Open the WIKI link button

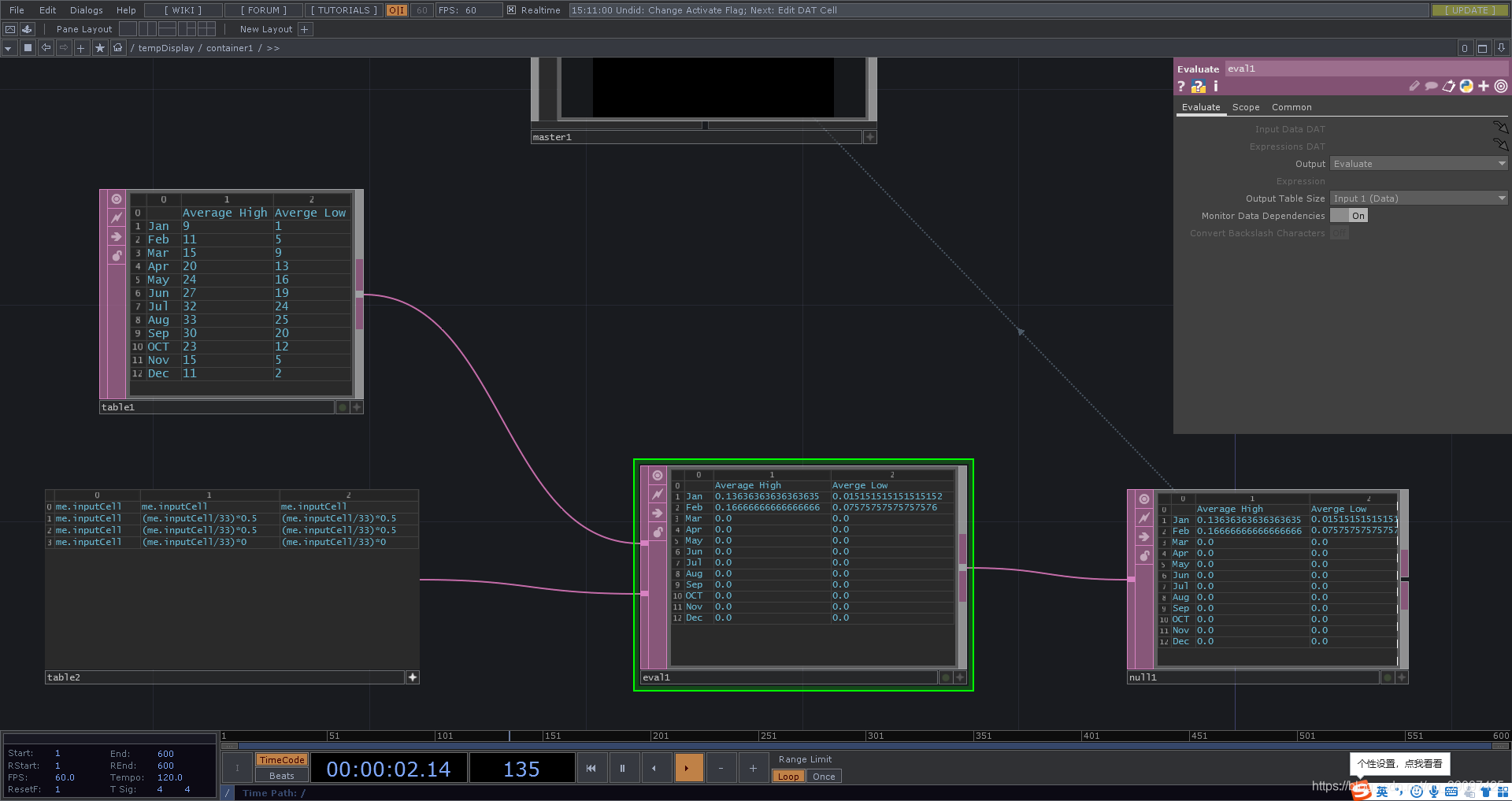(183, 10)
